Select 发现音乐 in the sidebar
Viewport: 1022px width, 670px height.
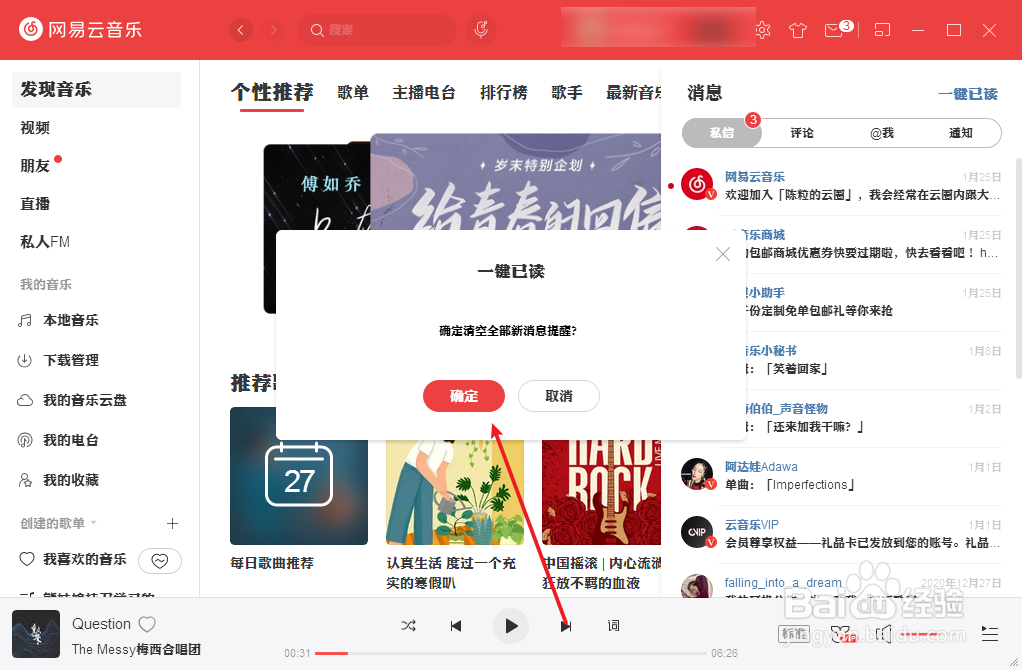coord(96,90)
